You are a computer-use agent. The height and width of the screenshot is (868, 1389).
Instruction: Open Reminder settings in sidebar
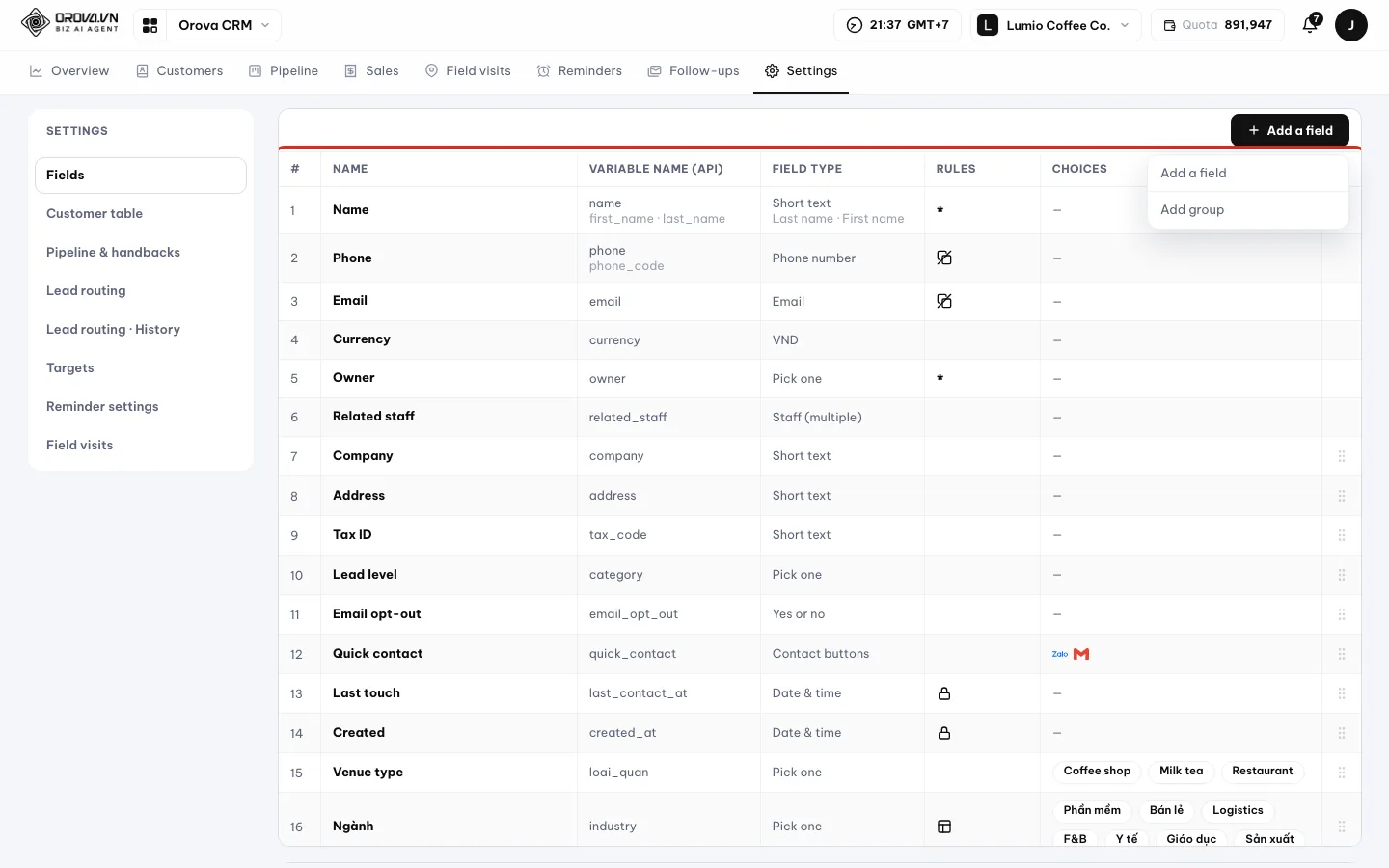click(x=141, y=407)
